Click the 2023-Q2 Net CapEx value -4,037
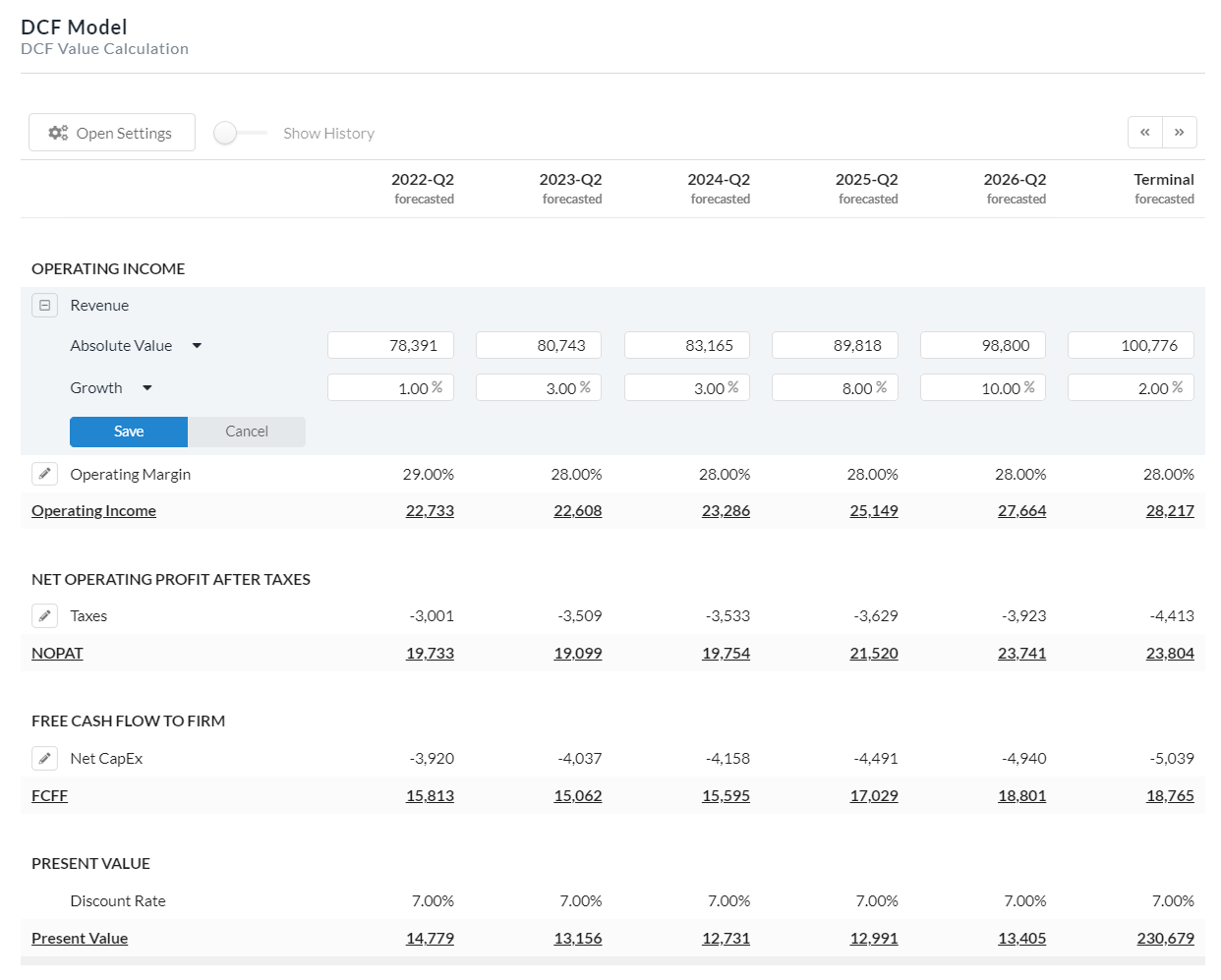Viewport: 1221px width, 980px height. [x=580, y=758]
